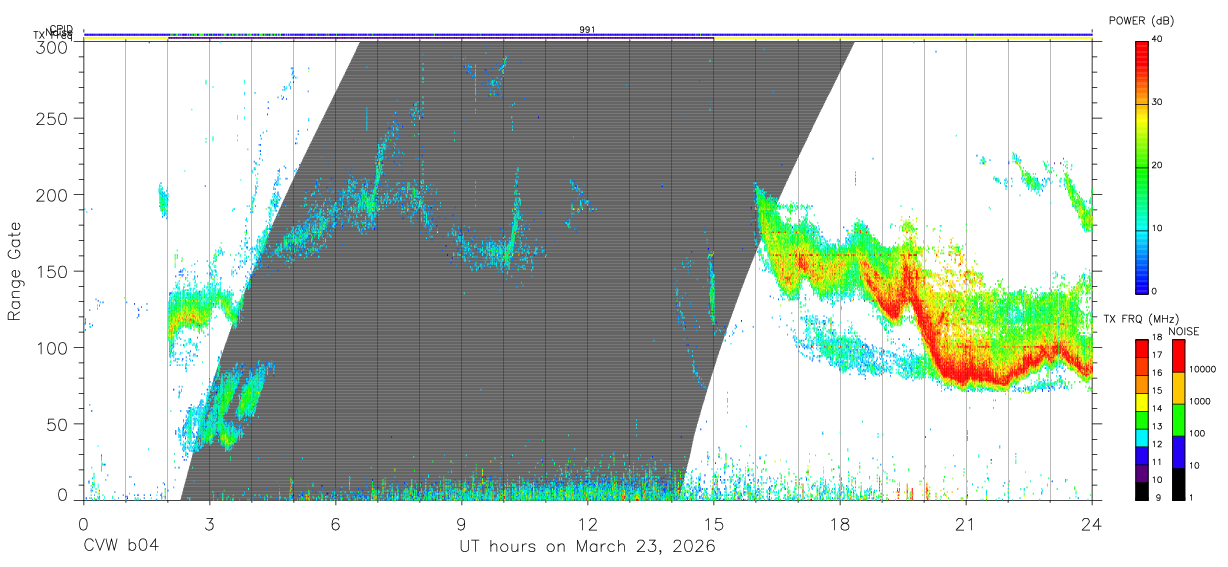Click the yellow 14–15 MHz TX FRQ swatch
This screenshot has height=567, width=1228.
(1142, 401)
